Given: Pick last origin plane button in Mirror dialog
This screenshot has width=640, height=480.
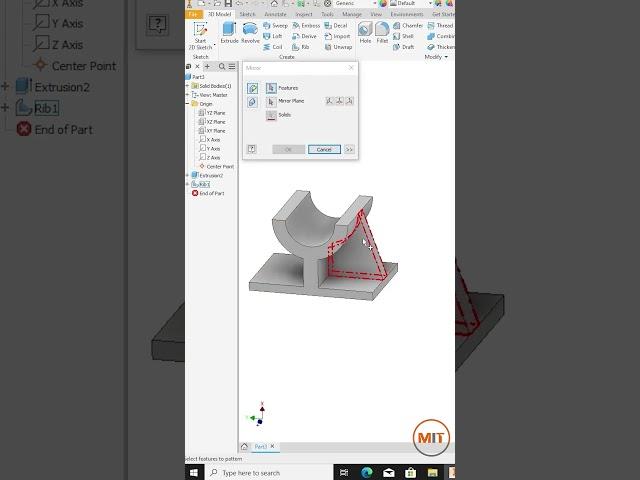Looking at the screenshot, I should (x=349, y=101).
